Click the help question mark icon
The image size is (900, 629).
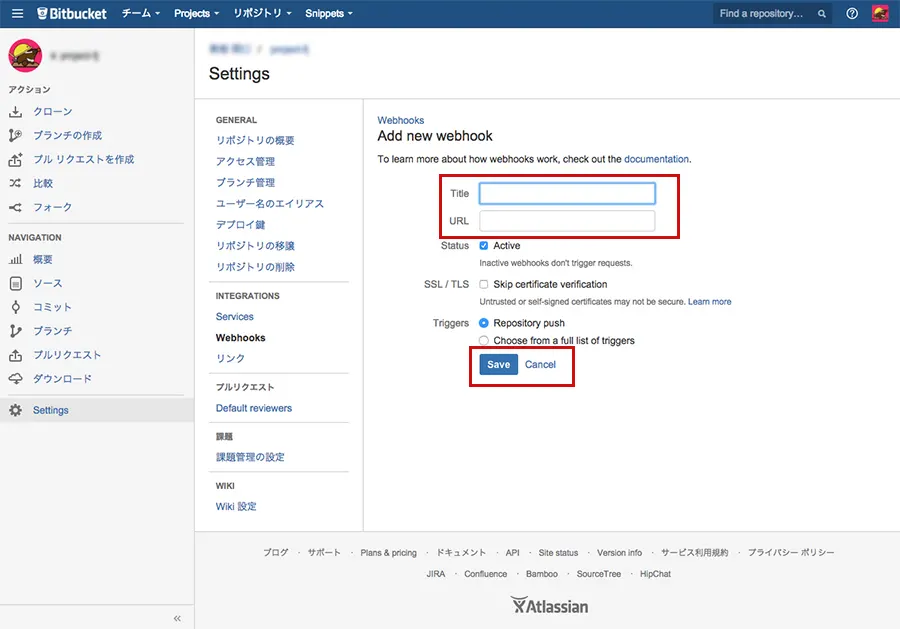(x=852, y=14)
